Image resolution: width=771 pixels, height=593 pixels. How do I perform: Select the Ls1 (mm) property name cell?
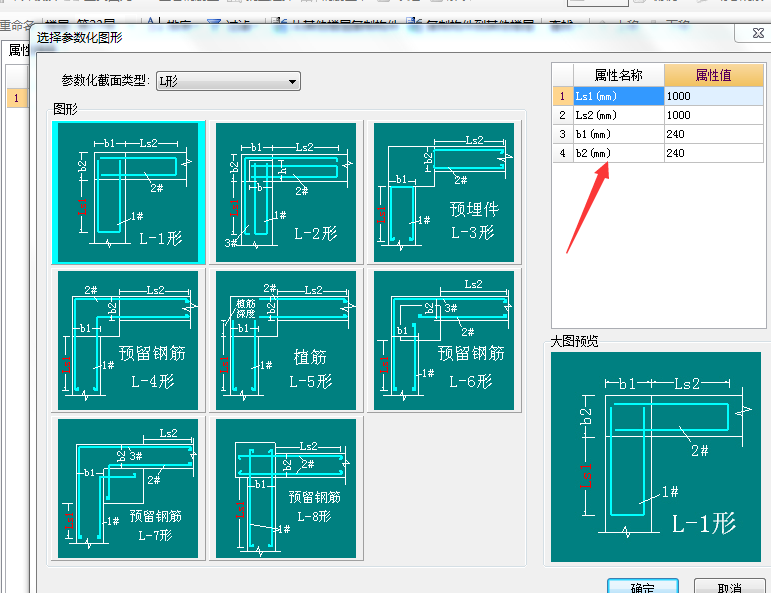pyautogui.click(x=618, y=96)
